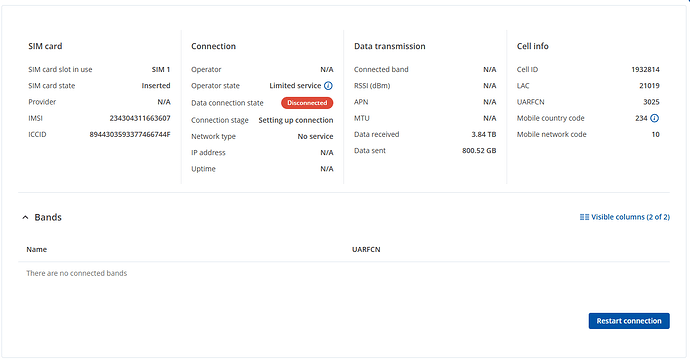Image resolution: width=690 pixels, height=362 pixels.
Task: Click the UARFCN column header in Bands
Action: pos(366,249)
